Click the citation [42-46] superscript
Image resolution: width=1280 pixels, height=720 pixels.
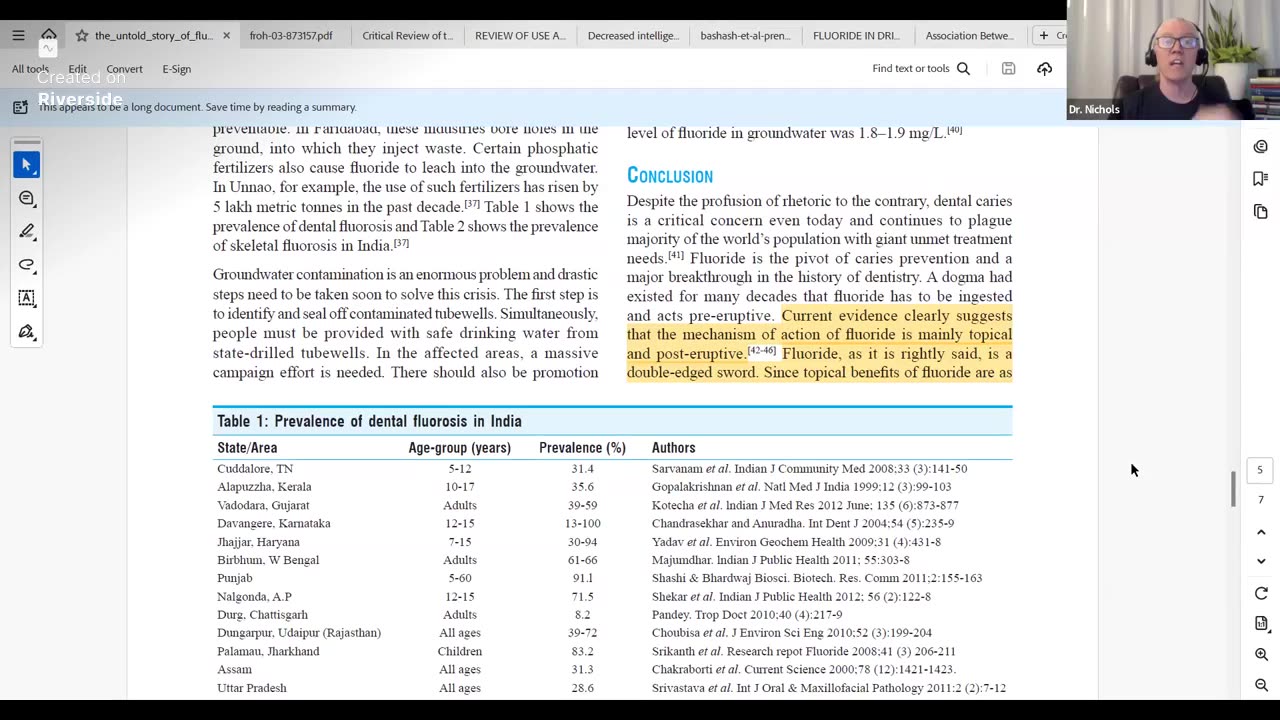point(762,350)
